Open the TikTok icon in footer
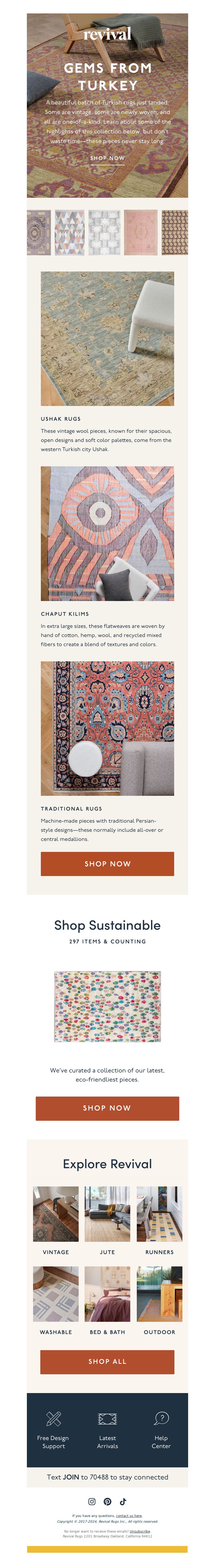215x1568 pixels. pos(123,1502)
